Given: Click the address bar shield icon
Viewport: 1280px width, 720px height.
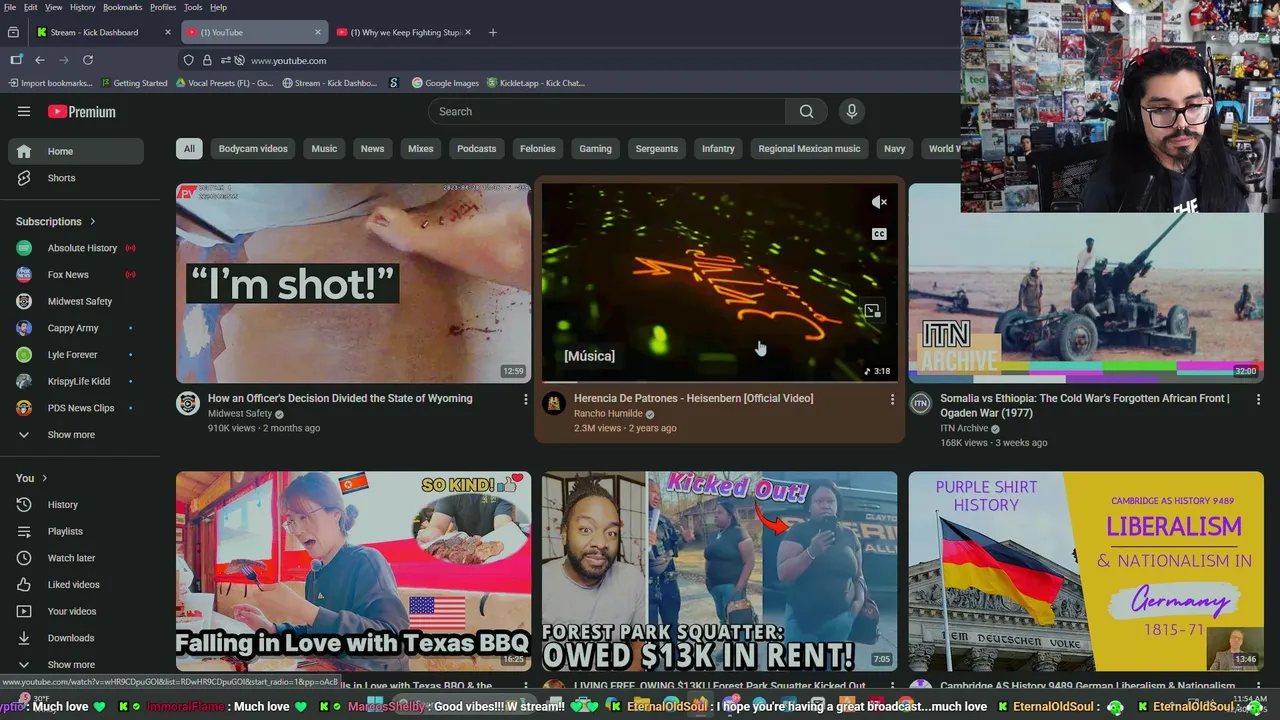Looking at the screenshot, I should click(x=188, y=60).
